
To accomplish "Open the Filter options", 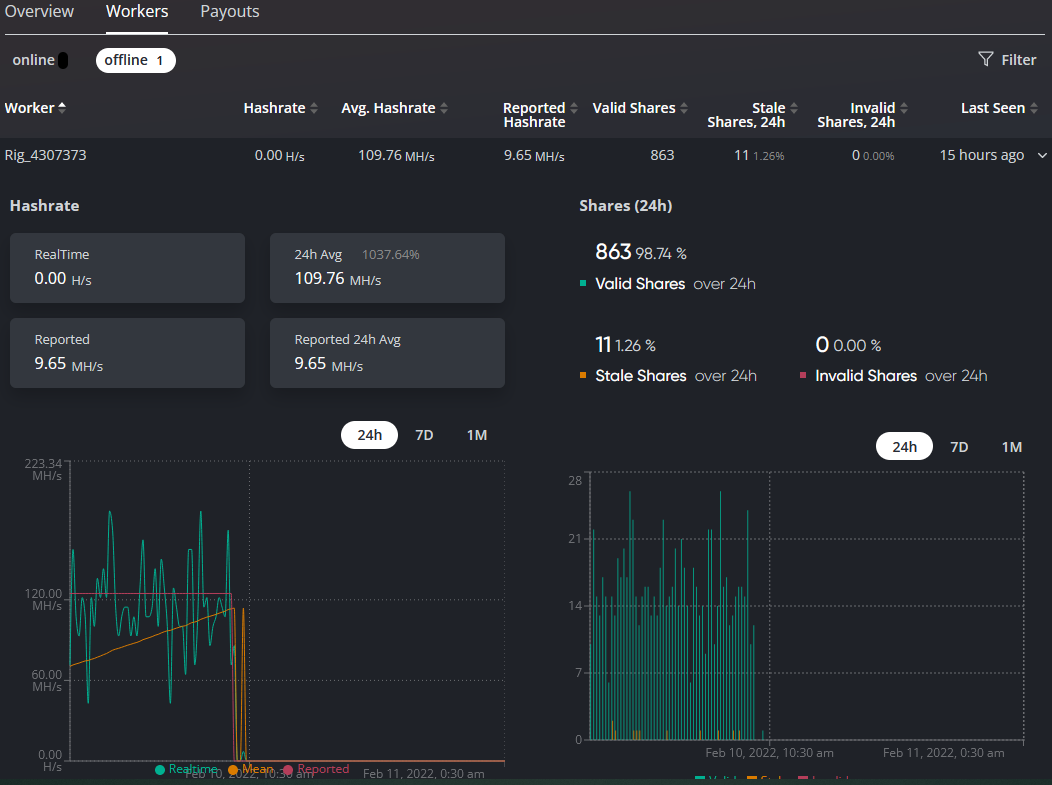I will pyautogui.click(x=1007, y=59).
